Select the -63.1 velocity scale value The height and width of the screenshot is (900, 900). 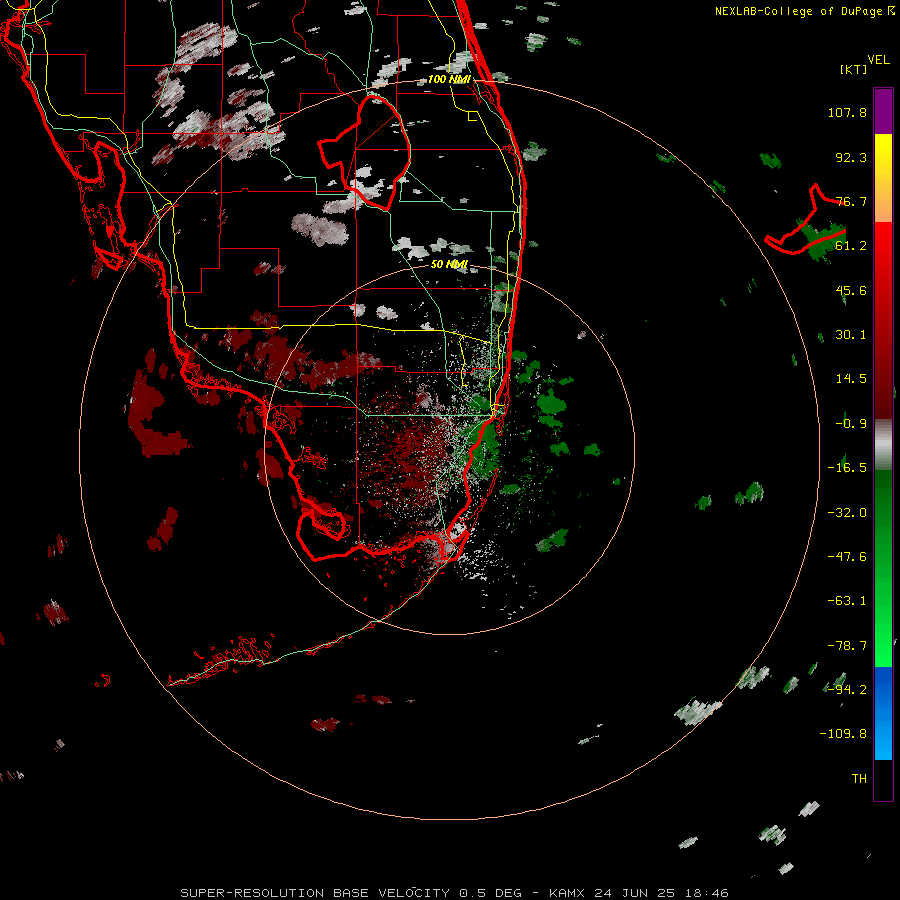847,601
